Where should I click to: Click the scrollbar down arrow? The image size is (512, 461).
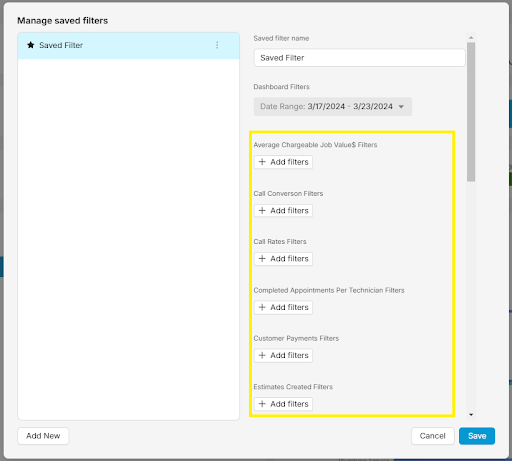(x=471, y=415)
